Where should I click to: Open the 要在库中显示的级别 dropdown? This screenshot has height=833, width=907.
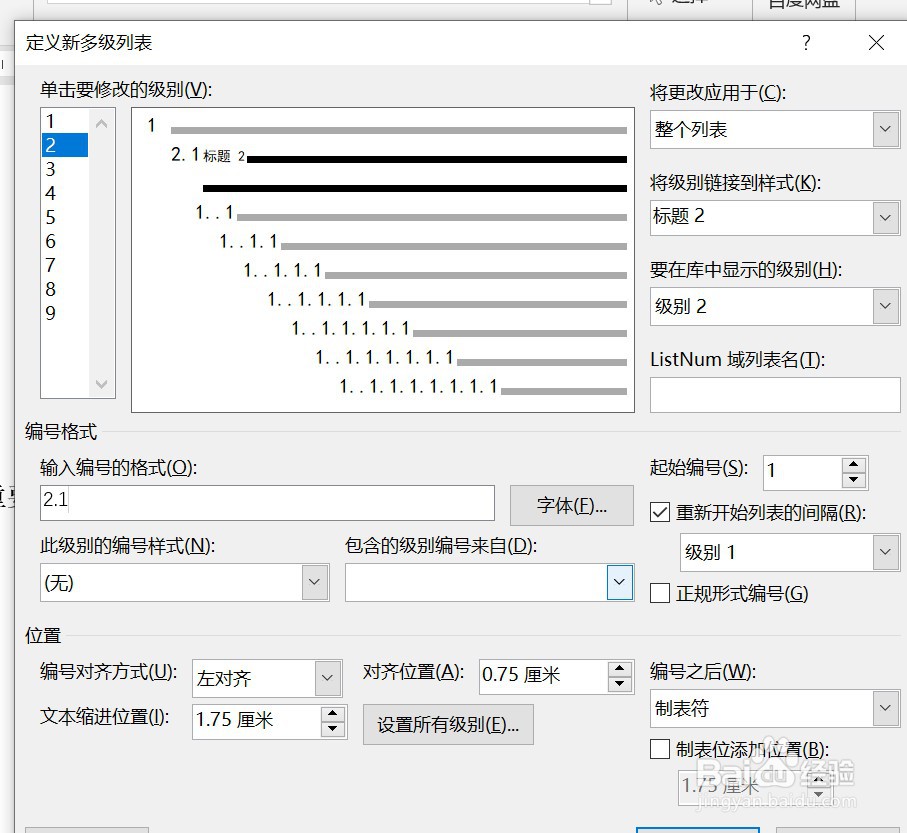tap(885, 306)
